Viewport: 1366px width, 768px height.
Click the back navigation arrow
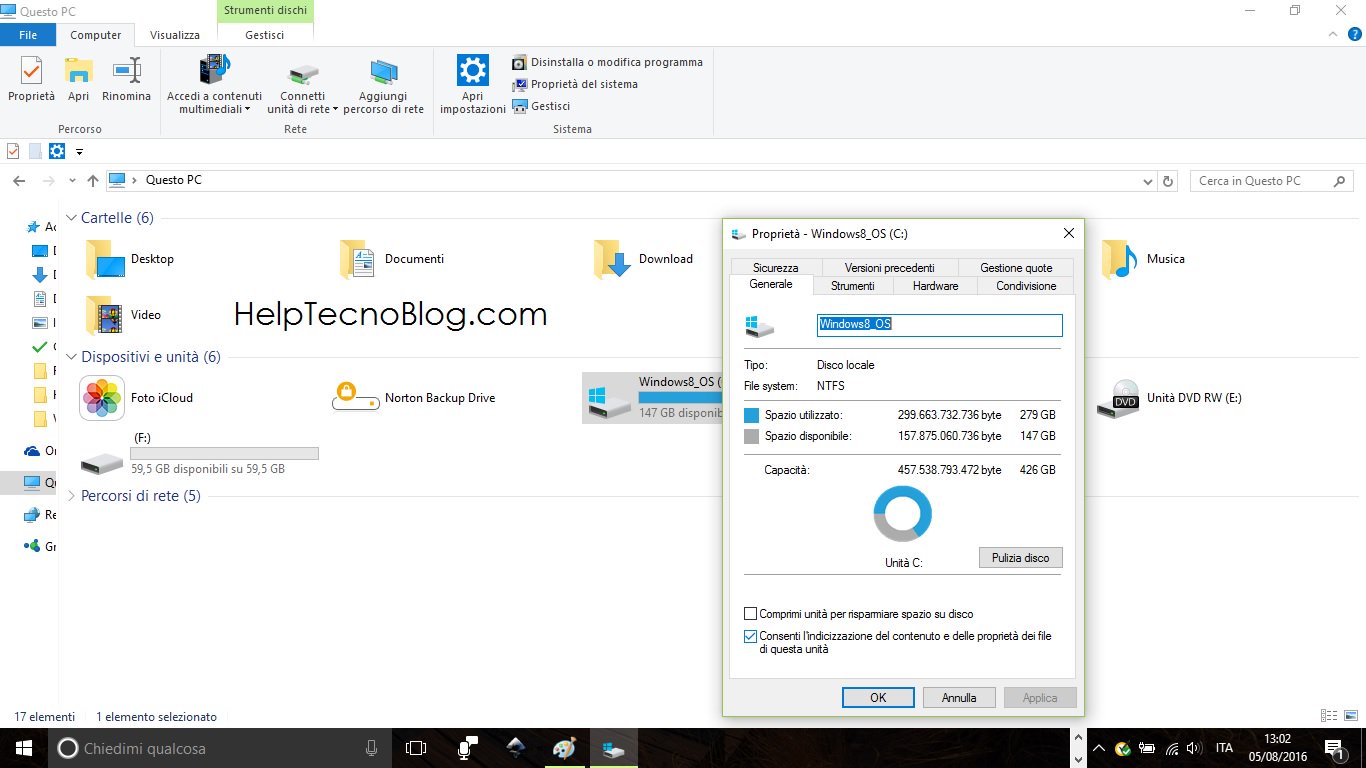(19, 181)
